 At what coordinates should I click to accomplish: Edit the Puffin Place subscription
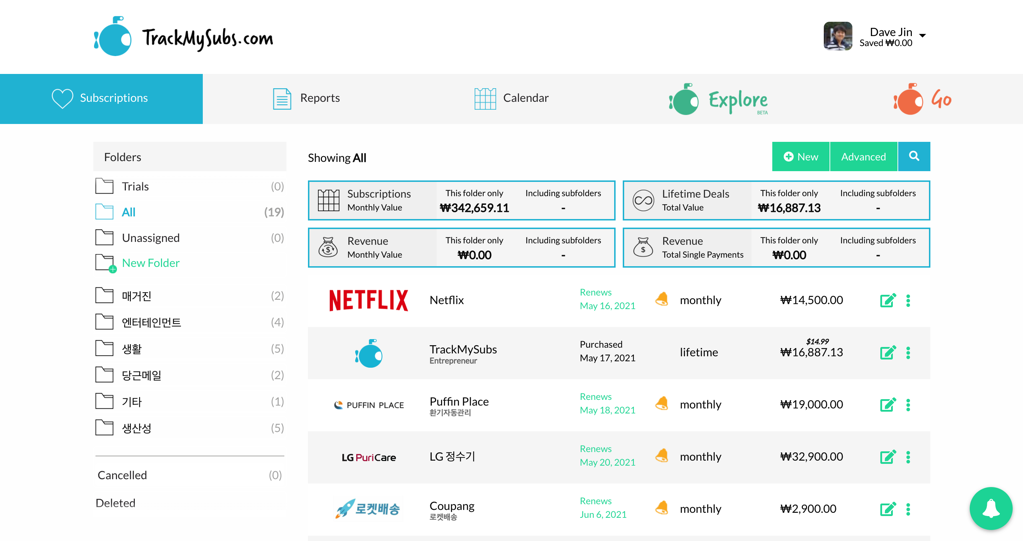(887, 405)
